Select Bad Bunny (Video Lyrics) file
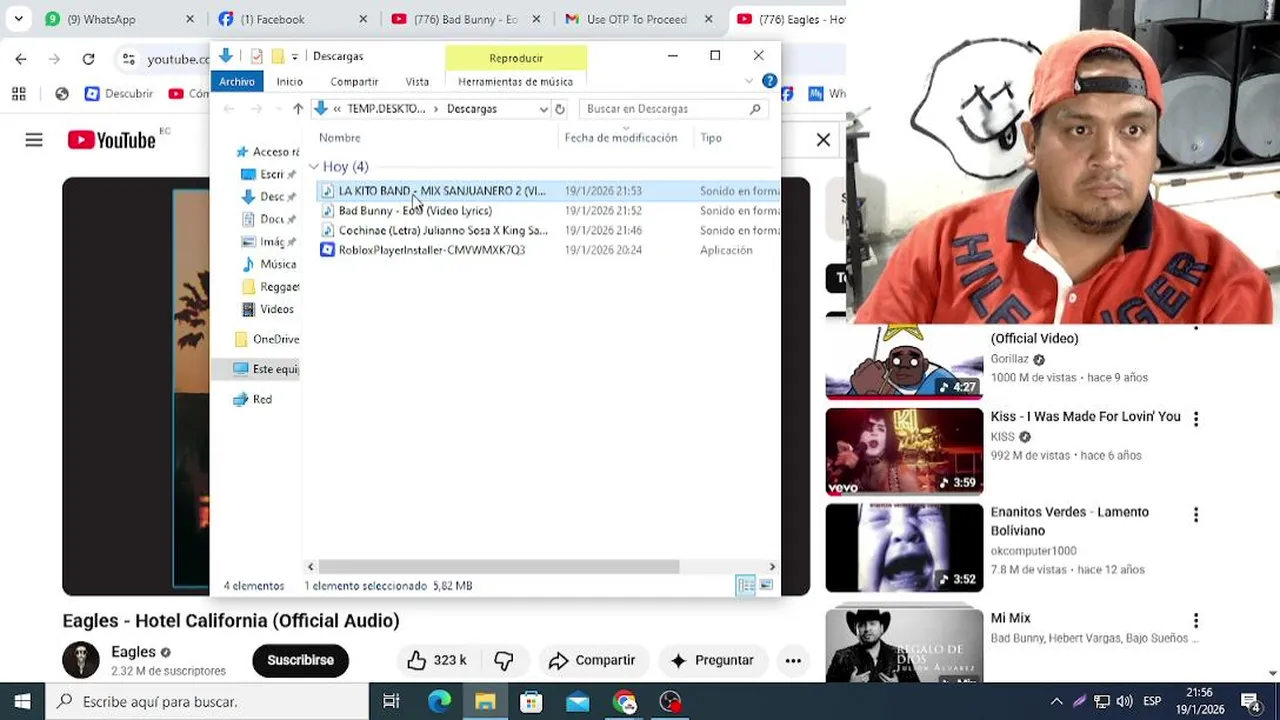 (415, 211)
